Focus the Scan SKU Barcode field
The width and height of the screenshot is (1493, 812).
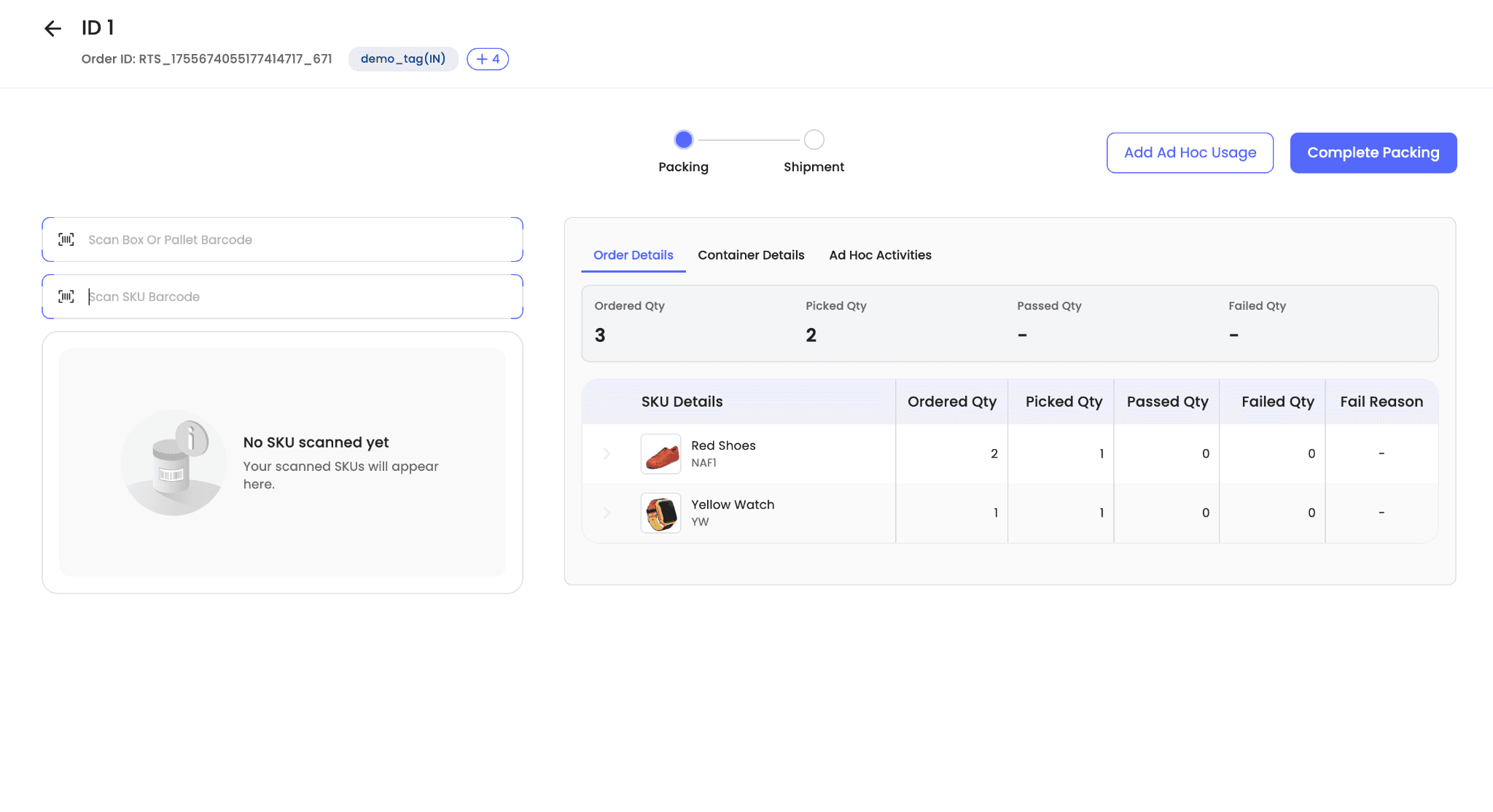pyautogui.click(x=299, y=297)
